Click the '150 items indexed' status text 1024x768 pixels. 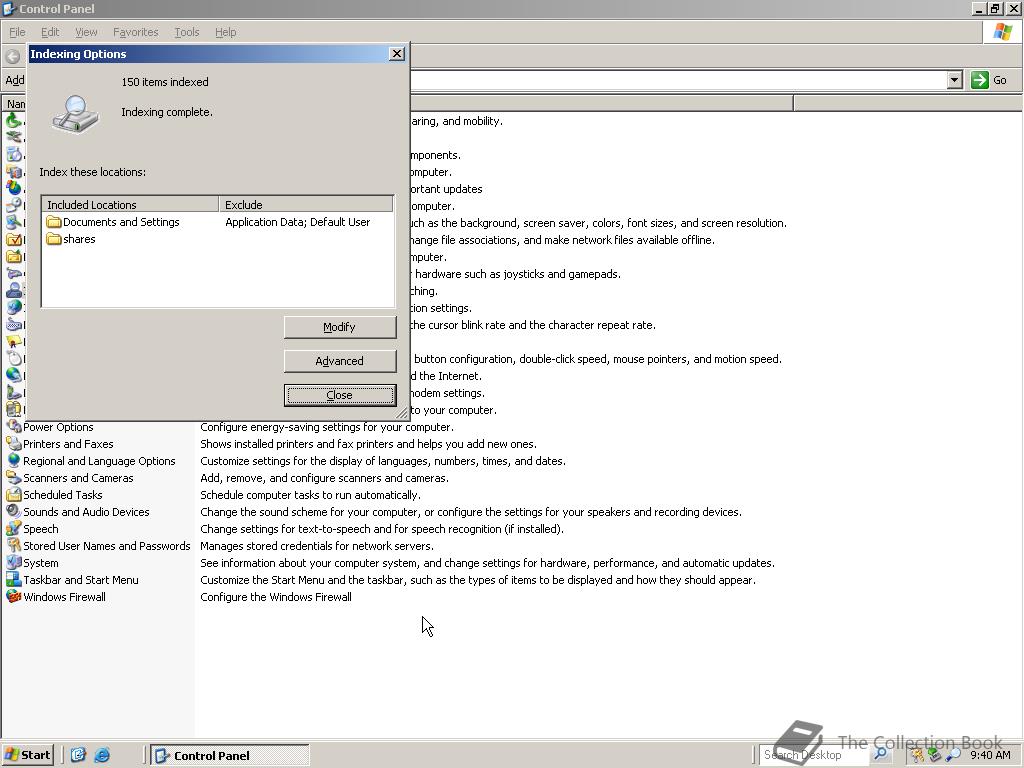pos(165,82)
